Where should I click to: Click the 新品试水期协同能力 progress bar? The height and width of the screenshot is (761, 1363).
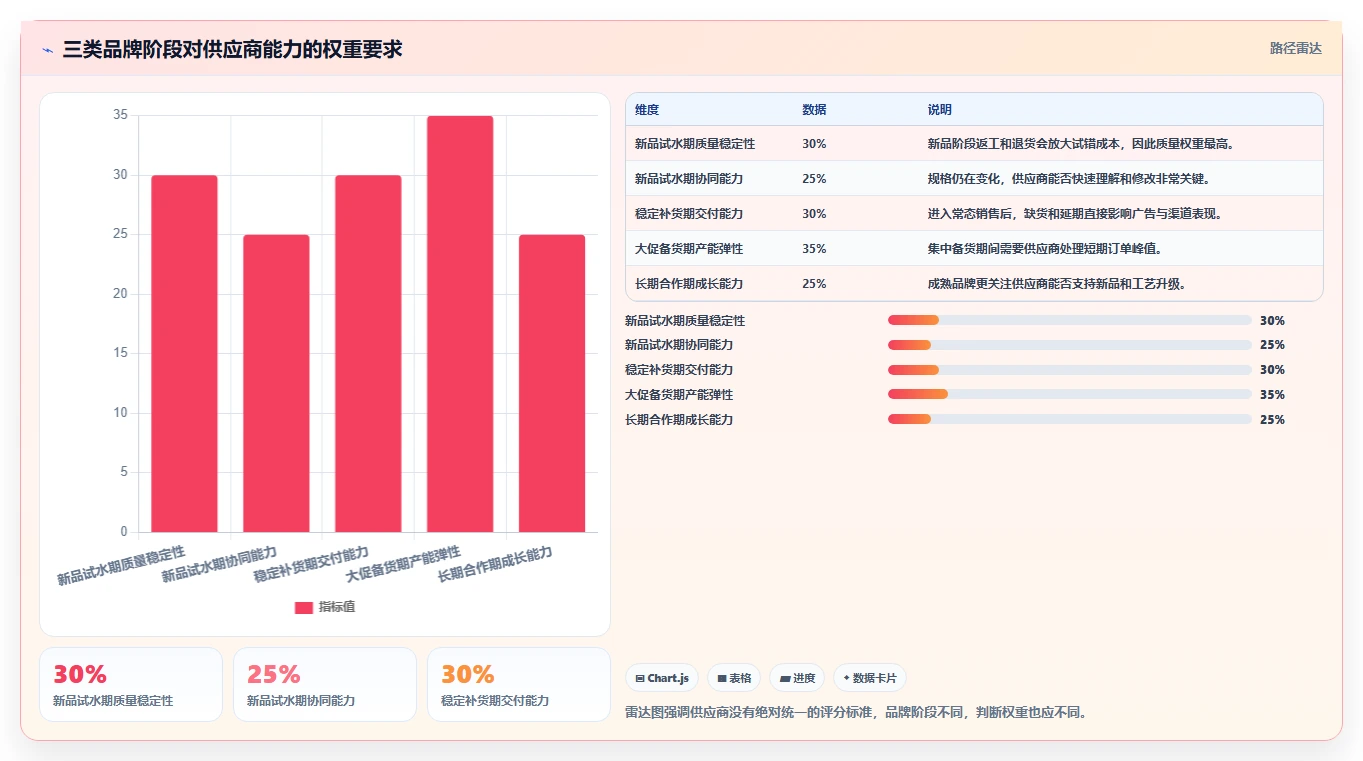click(1070, 345)
